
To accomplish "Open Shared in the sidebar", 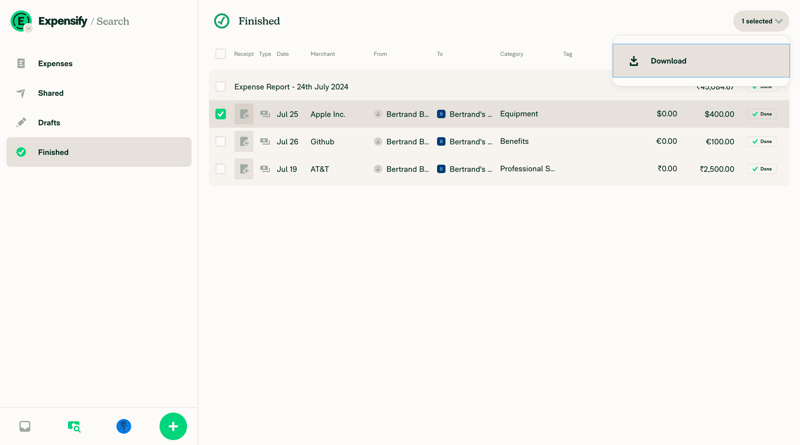I will pos(98,93).
